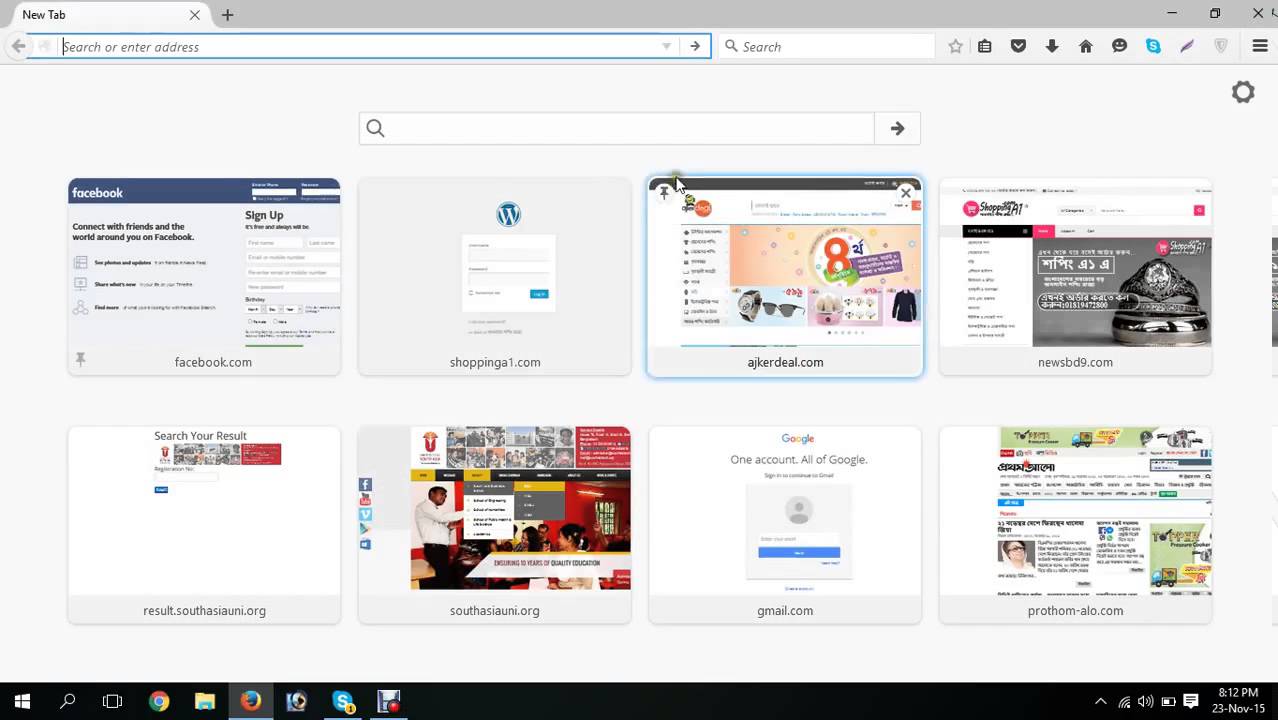1278x720 pixels.
Task: Open the prothom-alo.com tile
Action: tap(1075, 525)
